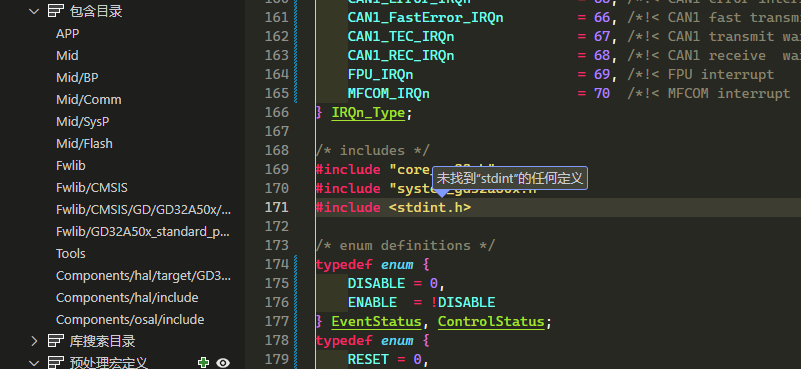The image size is (801, 369).
Task: Click the 包含目录 list icon
Action: click(x=56, y=11)
